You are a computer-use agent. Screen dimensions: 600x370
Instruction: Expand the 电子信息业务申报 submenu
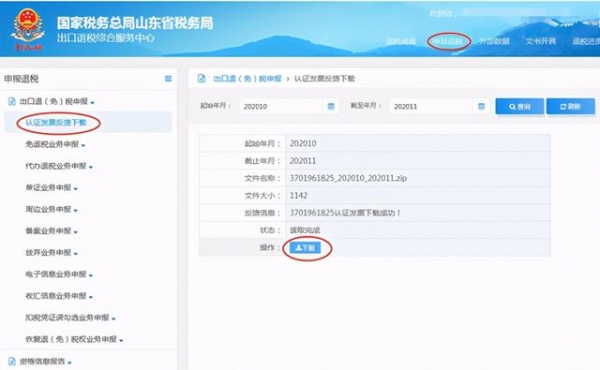coord(59,274)
